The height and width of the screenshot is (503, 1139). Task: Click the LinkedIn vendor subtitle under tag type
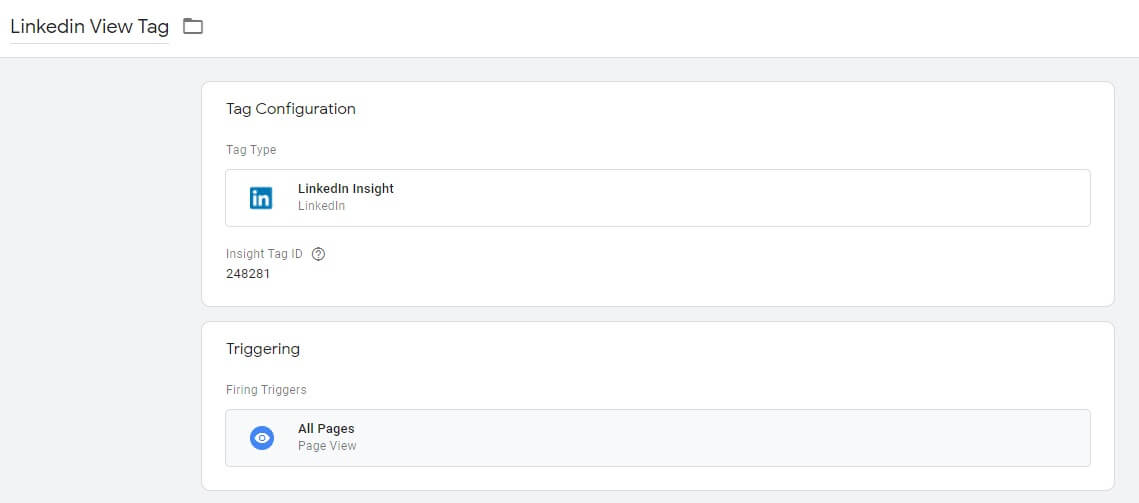pos(321,206)
